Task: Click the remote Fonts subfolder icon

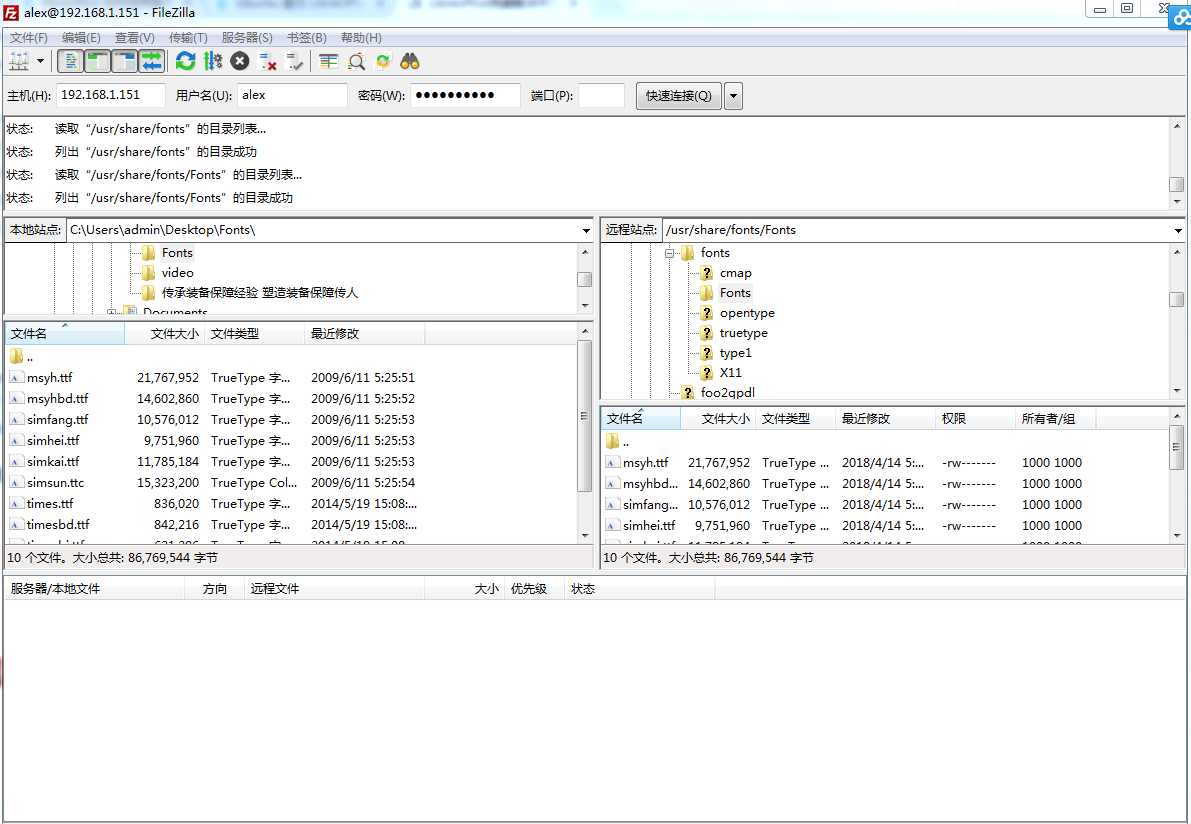Action: click(x=706, y=293)
